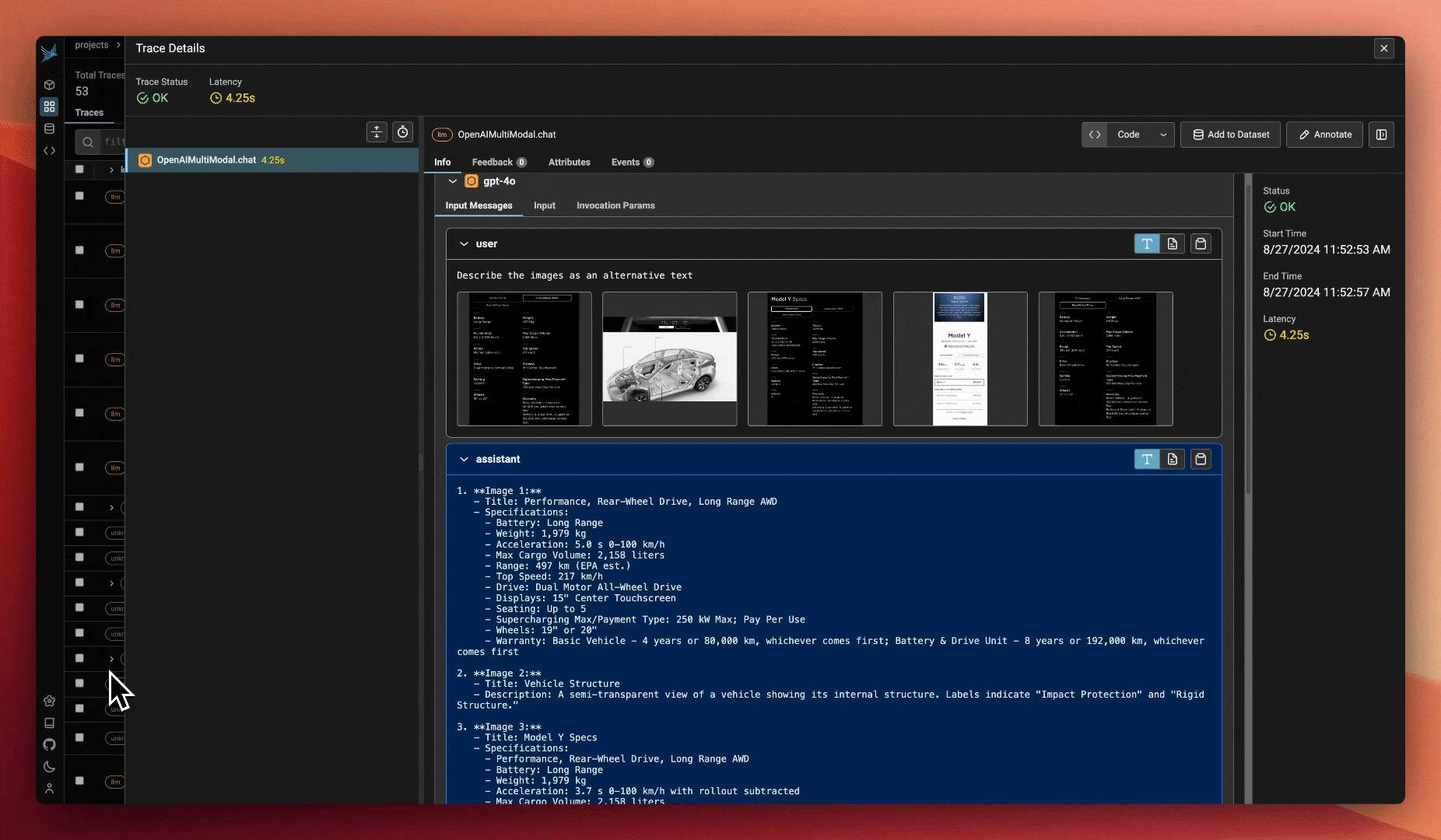Open the Invocation Params tab
1441x840 pixels.
[615, 206]
